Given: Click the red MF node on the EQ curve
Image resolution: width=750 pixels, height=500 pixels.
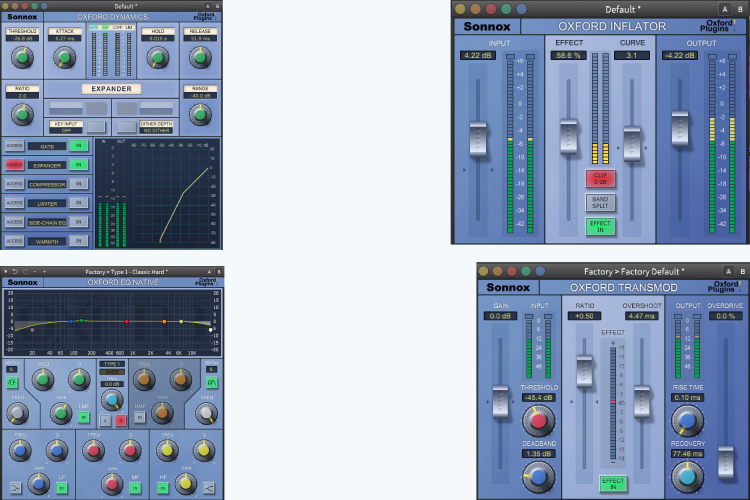Looking at the screenshot, I should 126,322.
